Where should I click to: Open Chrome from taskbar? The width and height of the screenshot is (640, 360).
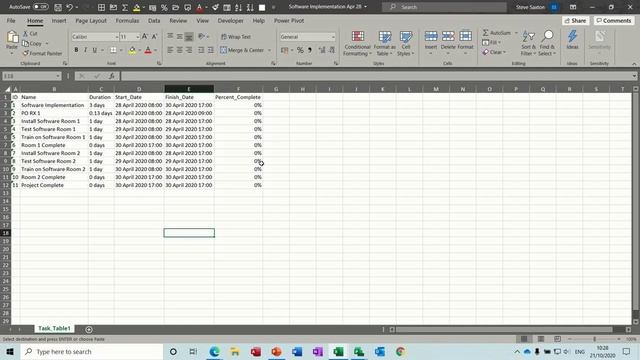tap(400, 351)
